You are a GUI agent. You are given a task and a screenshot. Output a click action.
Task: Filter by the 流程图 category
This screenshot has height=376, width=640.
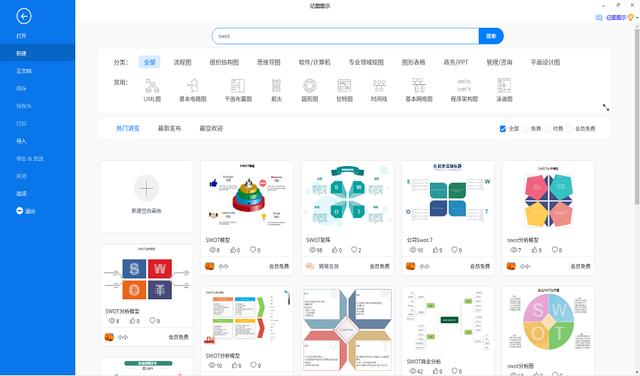pyautogui.click(x=182, y=62)
